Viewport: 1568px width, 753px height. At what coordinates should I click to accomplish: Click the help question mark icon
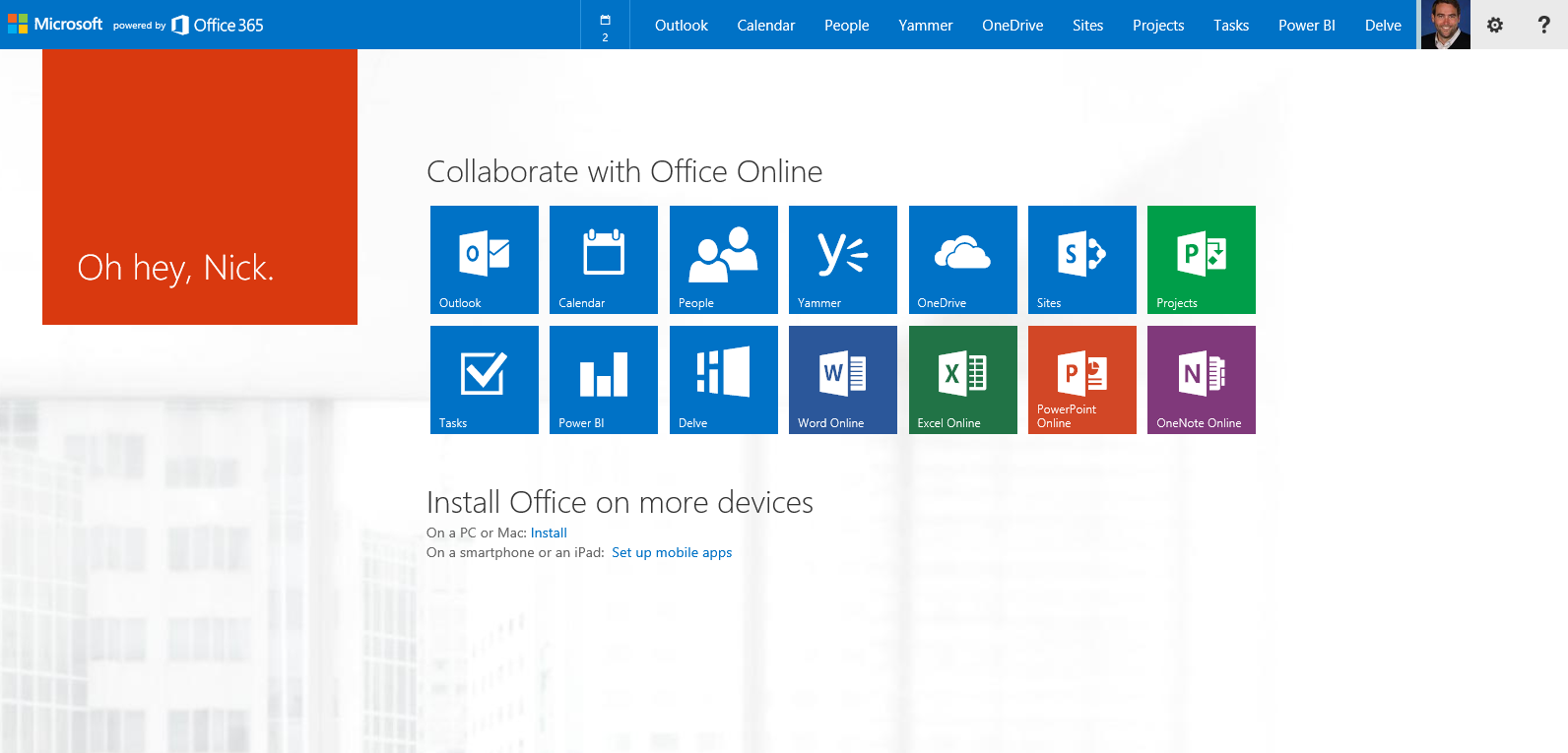pos(1543,25)
